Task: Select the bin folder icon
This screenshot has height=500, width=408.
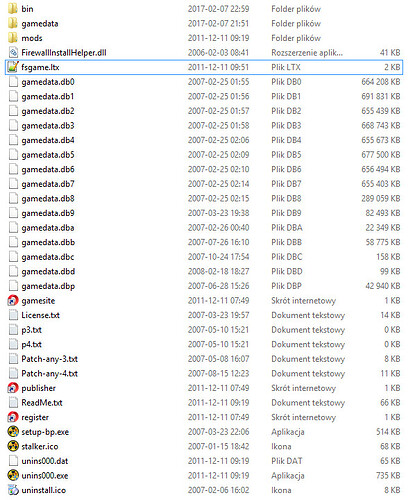Action: [13, 9]
